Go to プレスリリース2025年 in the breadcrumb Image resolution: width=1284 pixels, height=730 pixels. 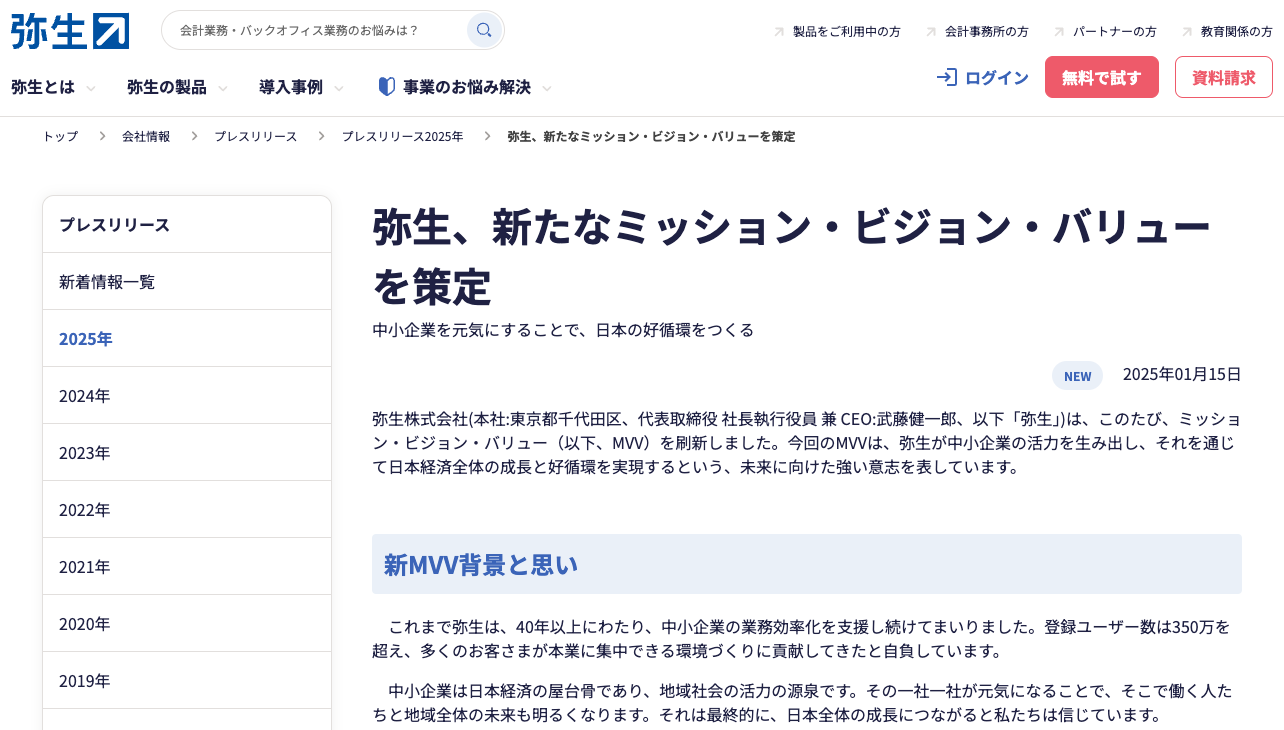tap(403, 136)
